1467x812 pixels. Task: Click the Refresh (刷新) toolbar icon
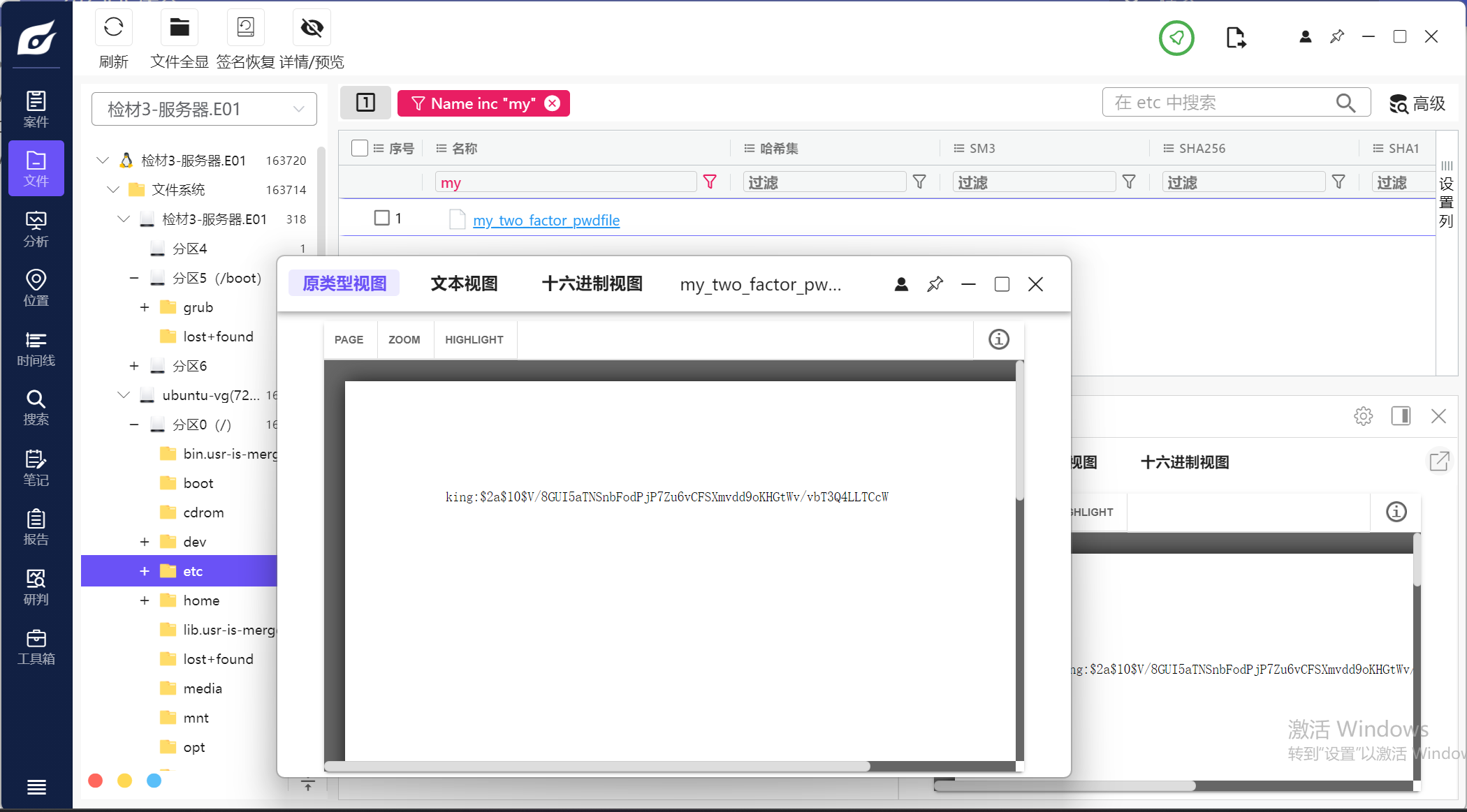tap(113, 28)
